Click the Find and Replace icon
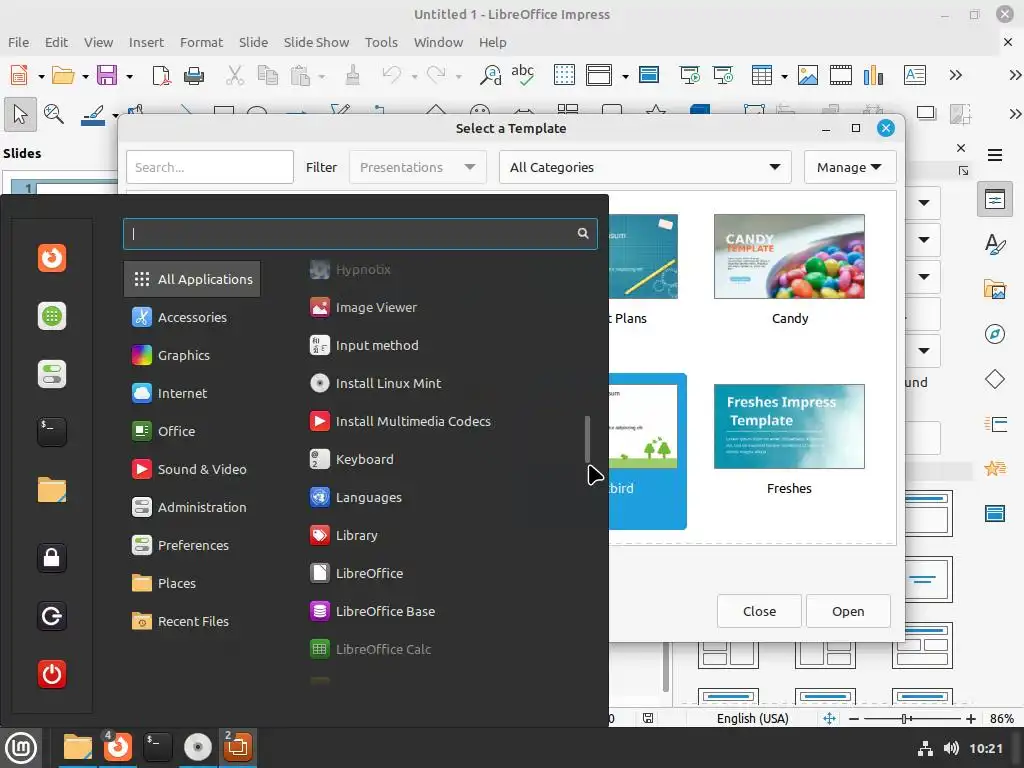 coord(490,75)
